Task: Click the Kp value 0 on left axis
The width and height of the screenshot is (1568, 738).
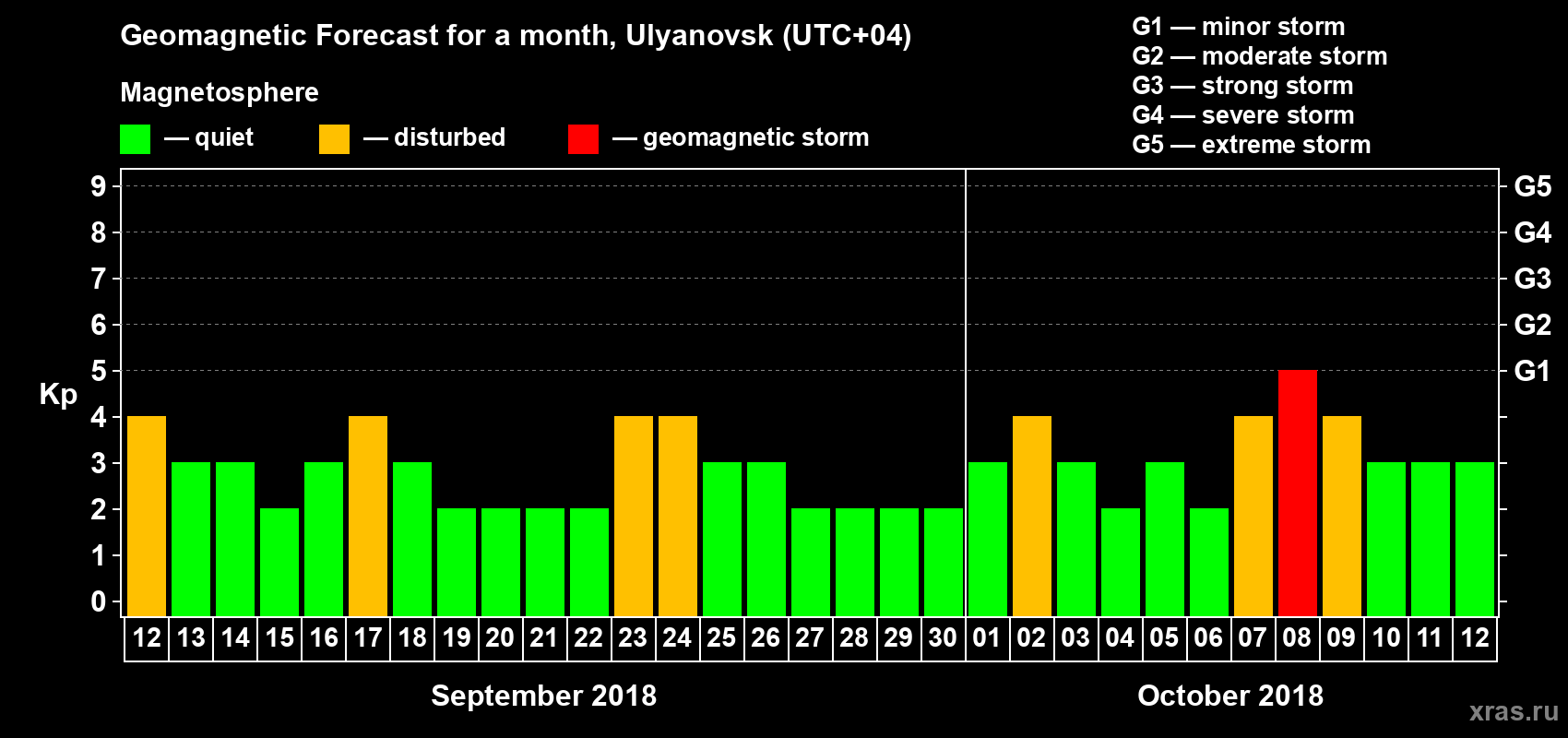Action: coord(99,601)
